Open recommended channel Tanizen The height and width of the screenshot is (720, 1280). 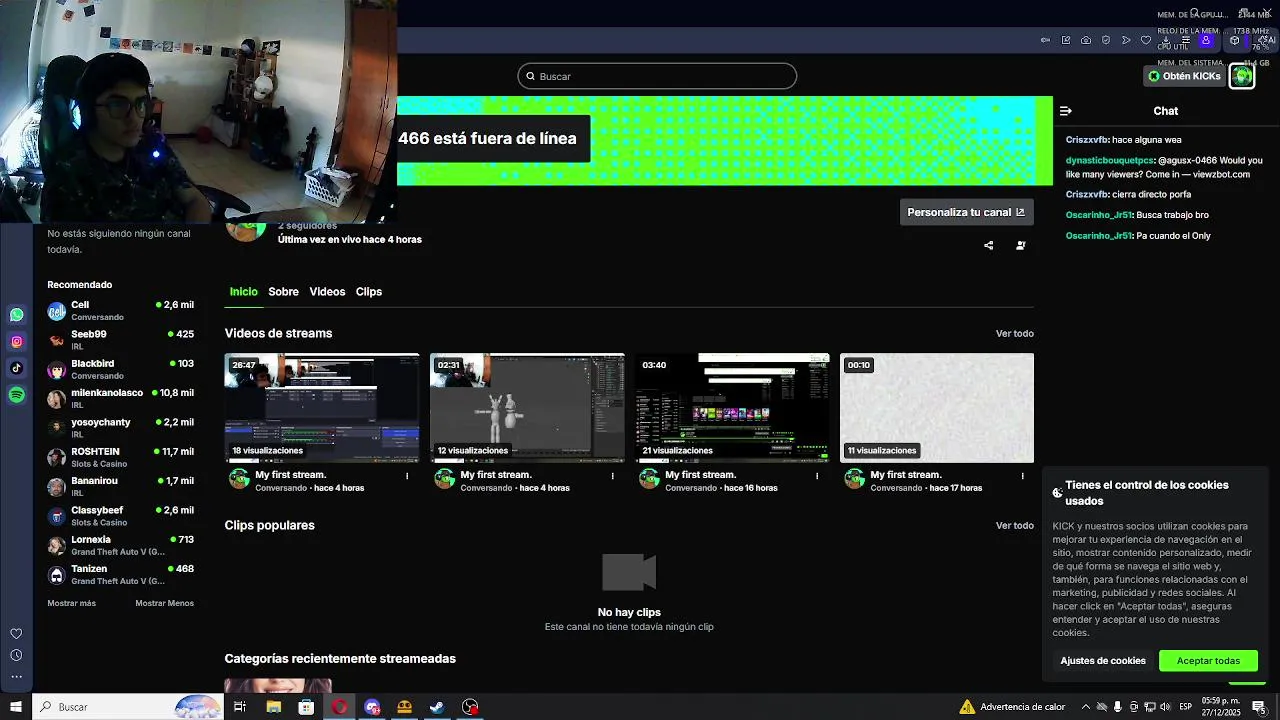point(120,575)
